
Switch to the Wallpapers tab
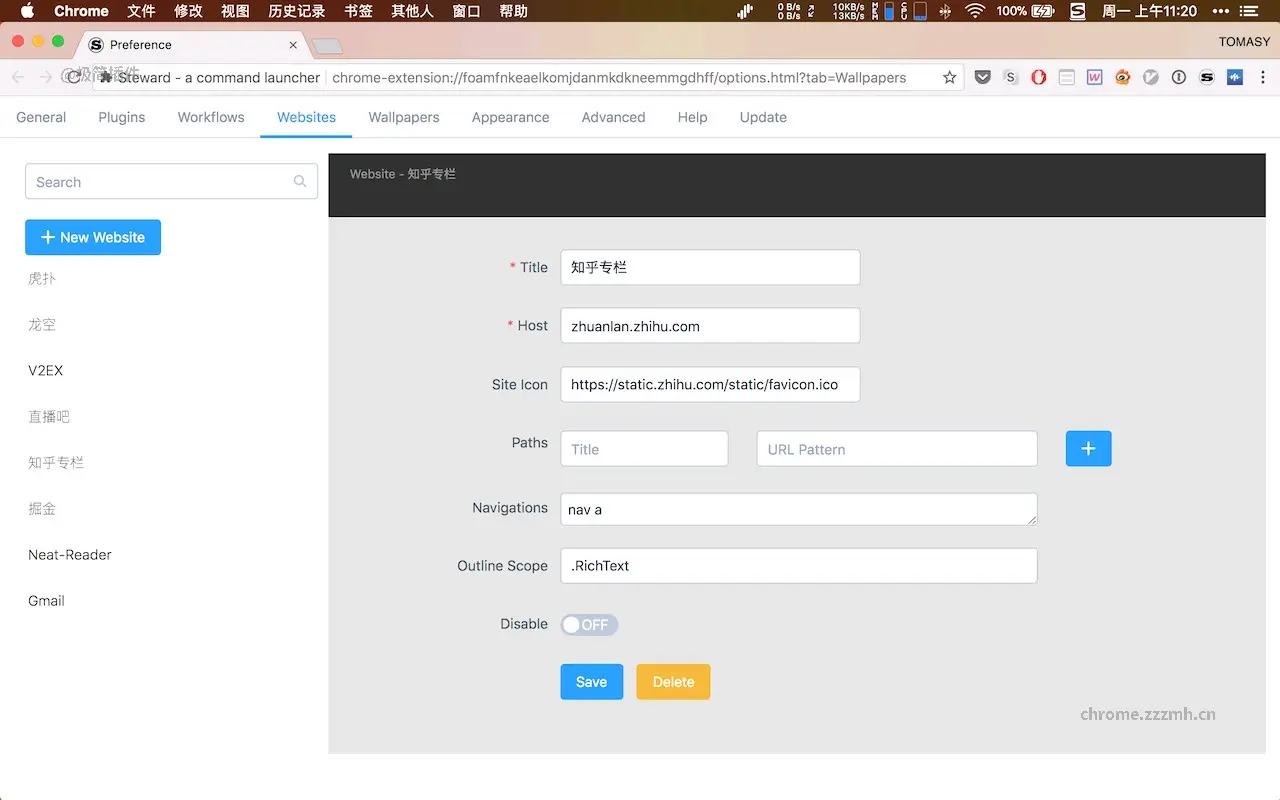[x=403, y=117]
